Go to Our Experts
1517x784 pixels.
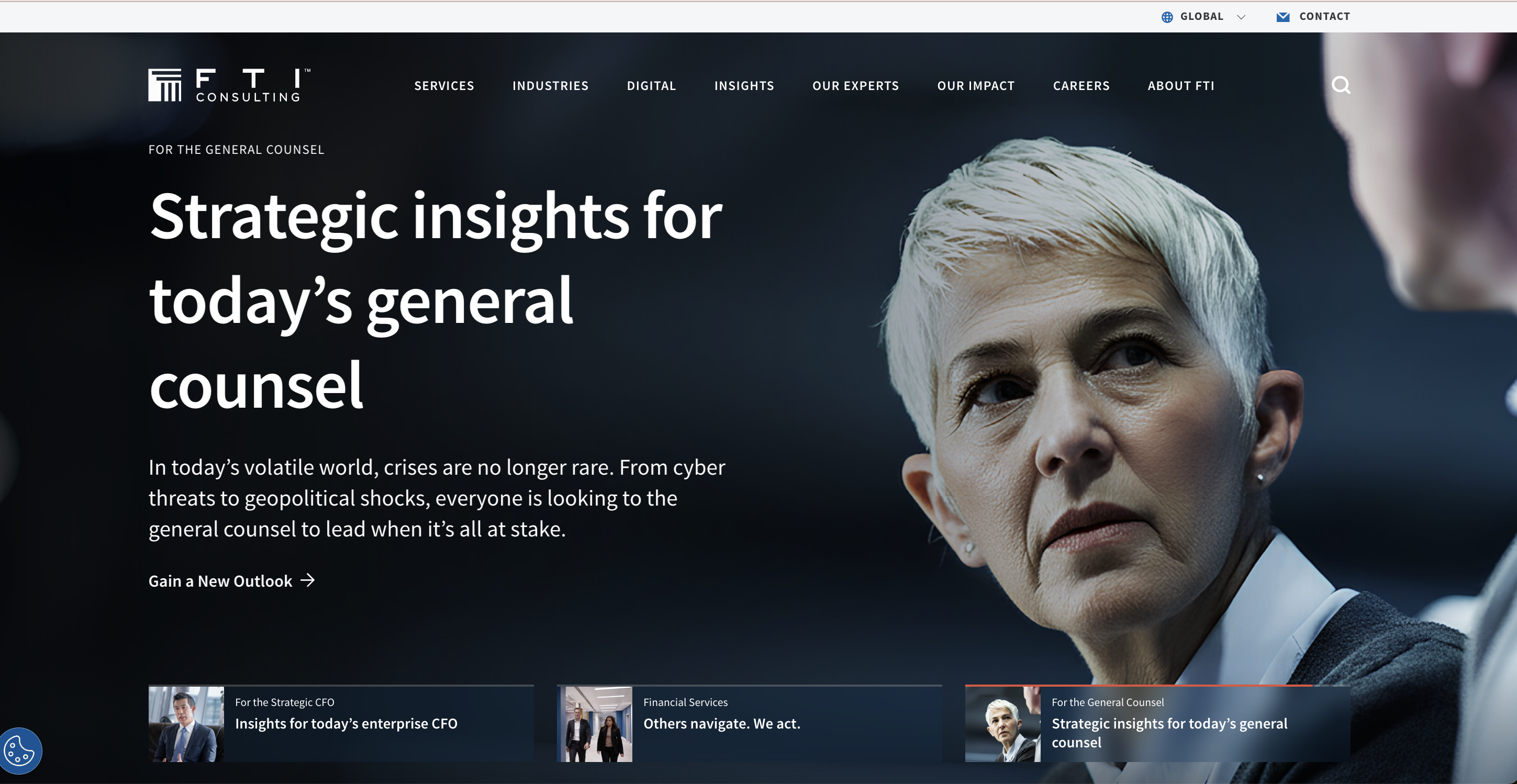(855, 86)
